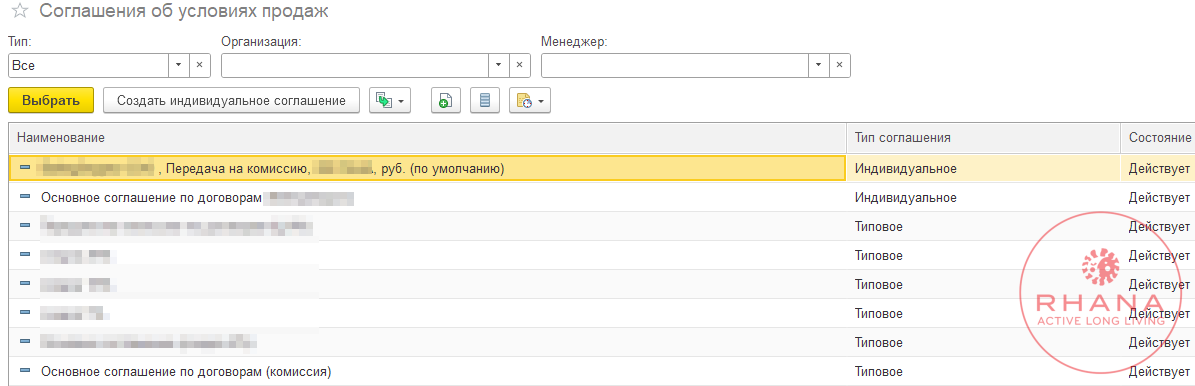The image size is (1195, 386).
Task: Click row icon of 'Передача на комиссию' agreement
Action: [x=25, y=168]
